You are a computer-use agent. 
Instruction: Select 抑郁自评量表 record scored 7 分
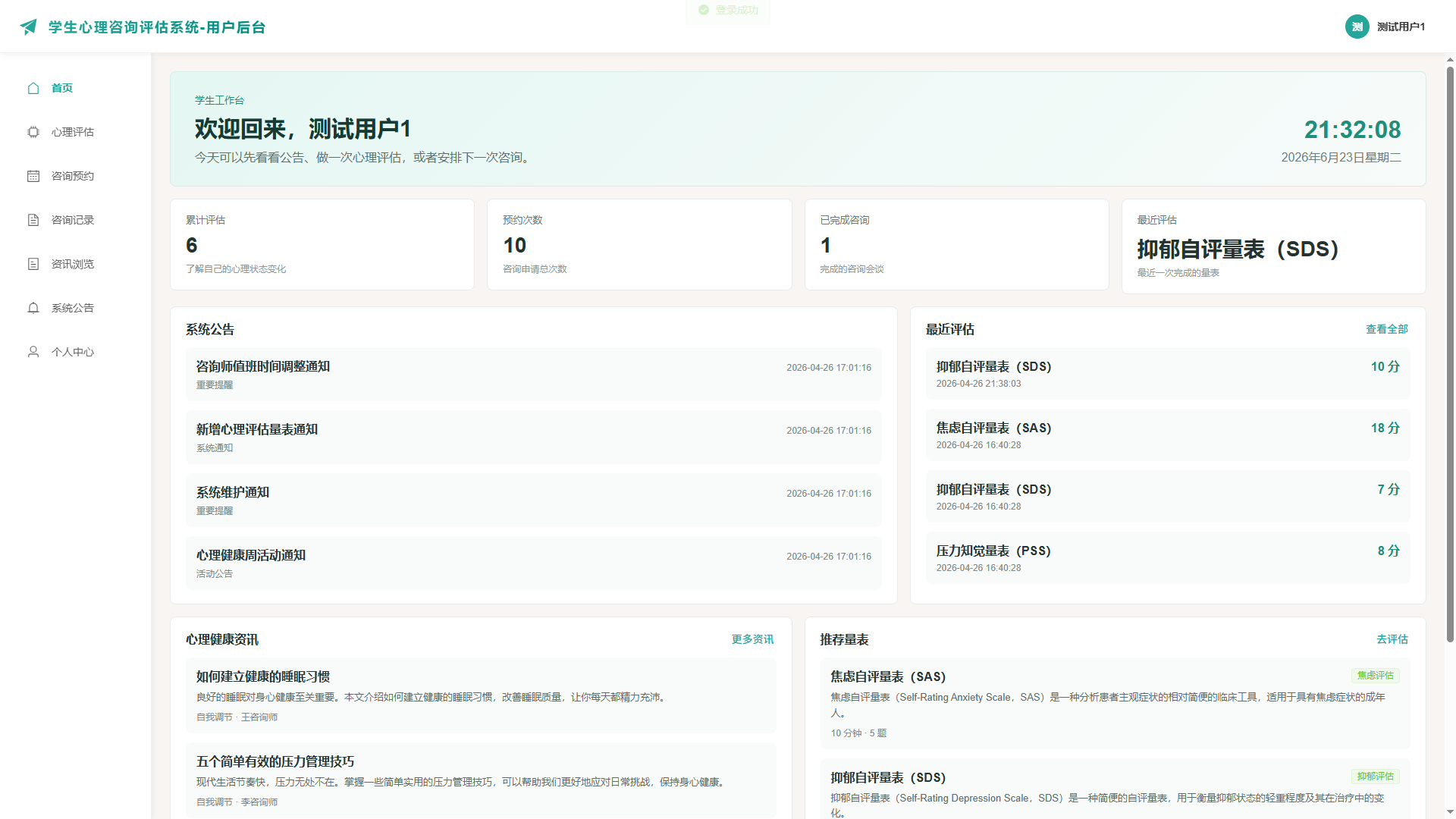(x=1168, y=497)
